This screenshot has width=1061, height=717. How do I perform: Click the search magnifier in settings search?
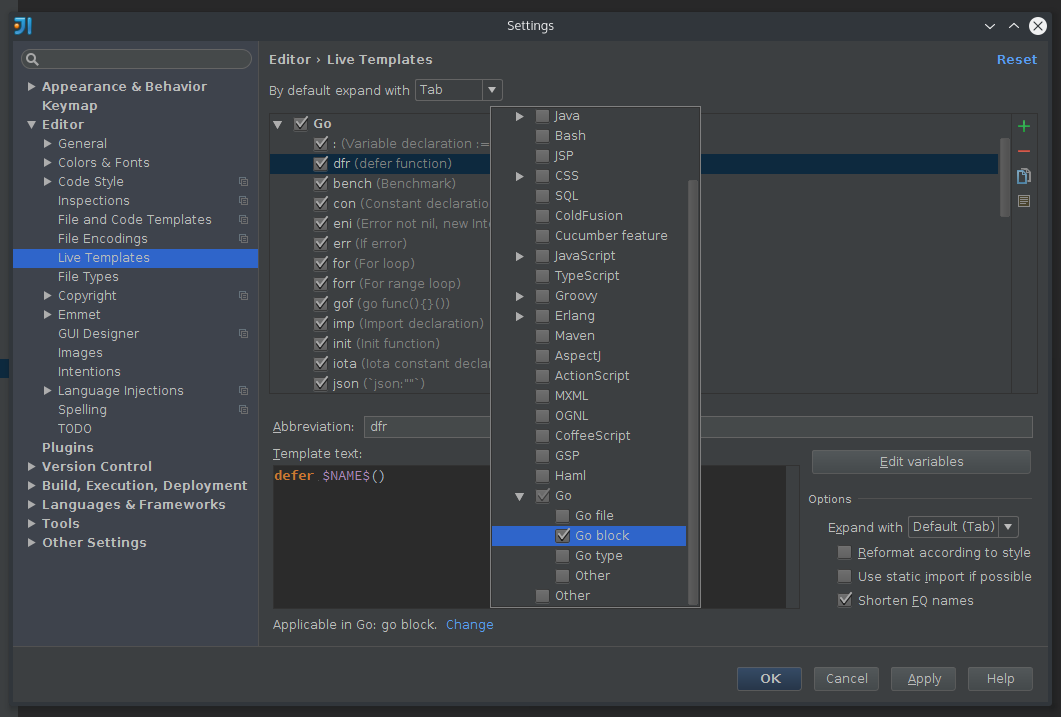click(x=33, y=58)
